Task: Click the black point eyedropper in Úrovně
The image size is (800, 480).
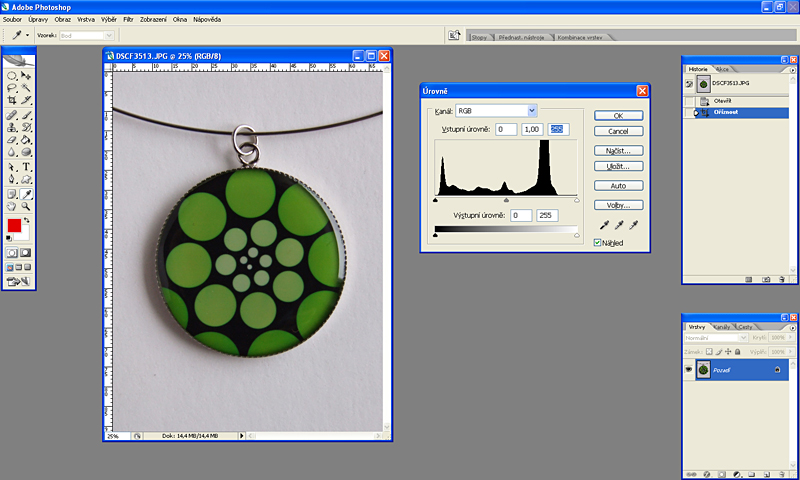Action: (x=604, y=226)
